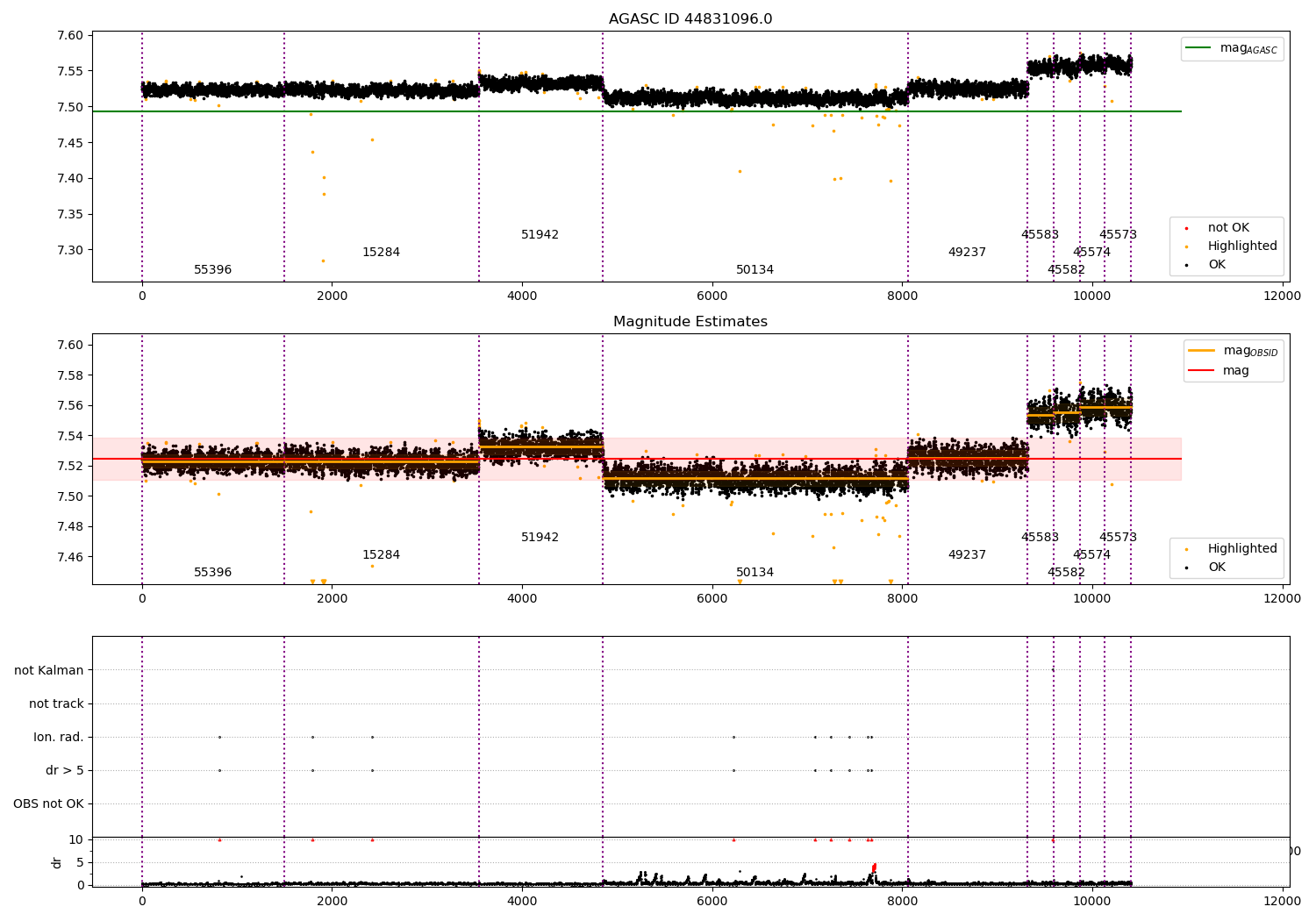1316x921 pixels.
Task: Click obsid label 51942 in Magnitude Estimates panel
Action: click(x=540, y=538)
